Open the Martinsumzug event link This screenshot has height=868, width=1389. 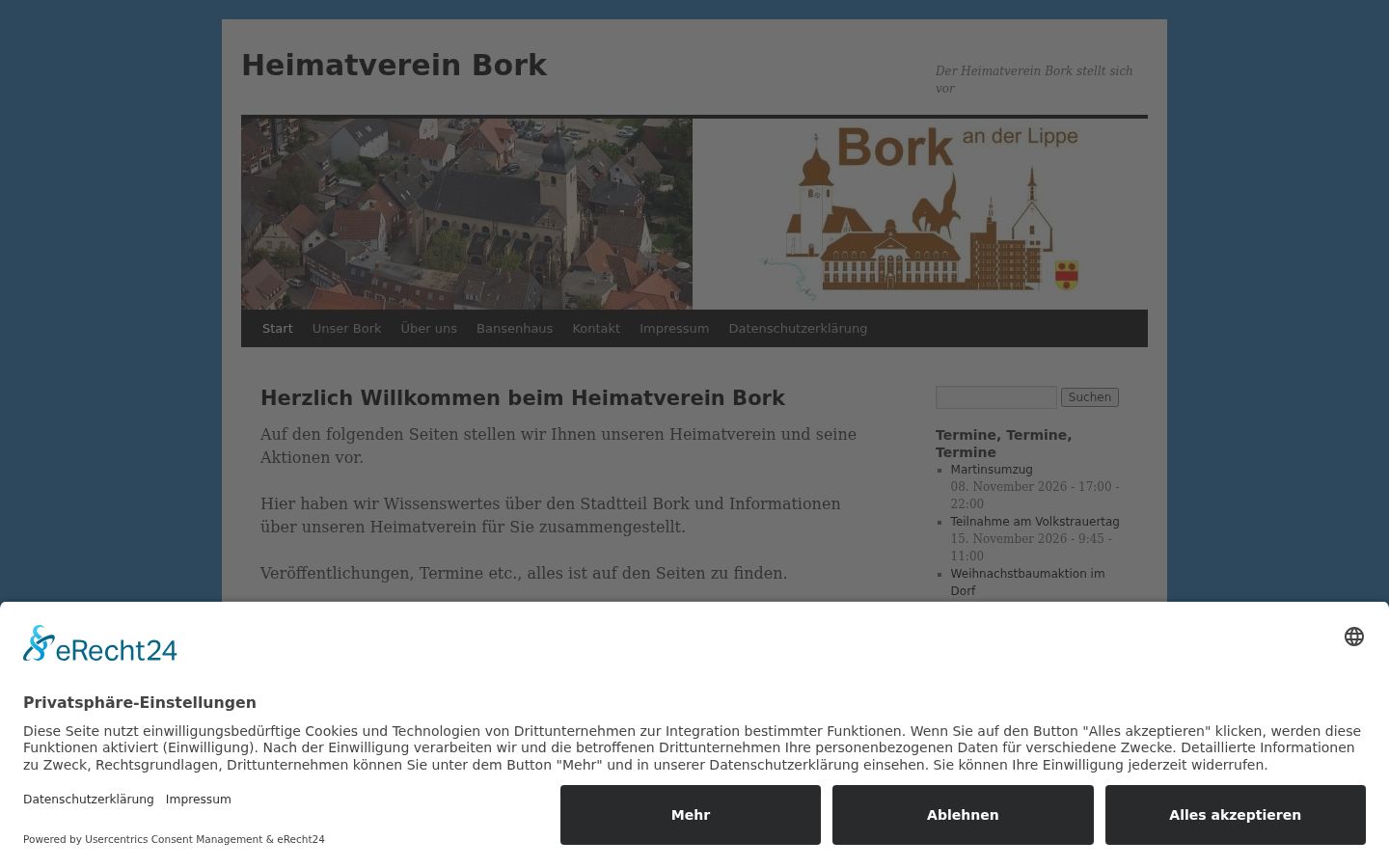992,470
